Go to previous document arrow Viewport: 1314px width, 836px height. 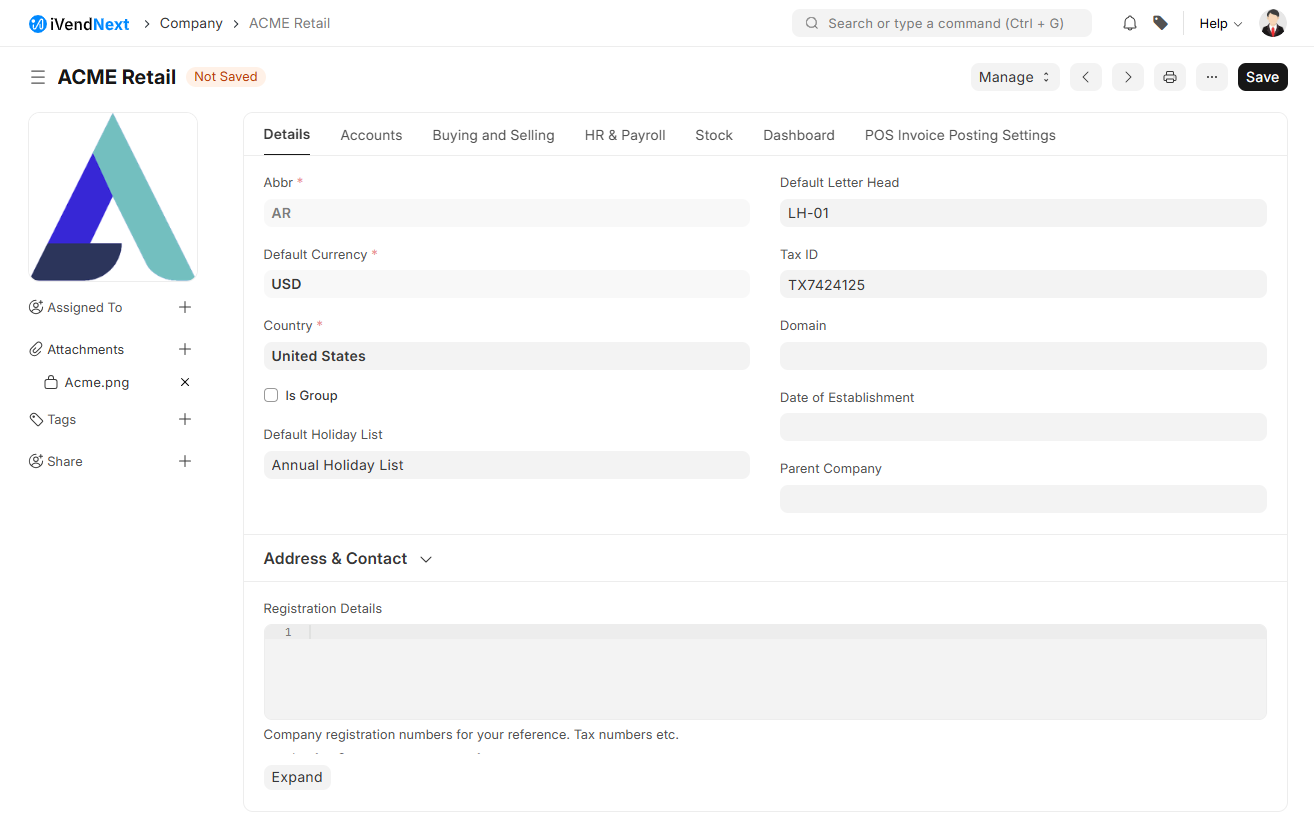(x=1086, y=77)
